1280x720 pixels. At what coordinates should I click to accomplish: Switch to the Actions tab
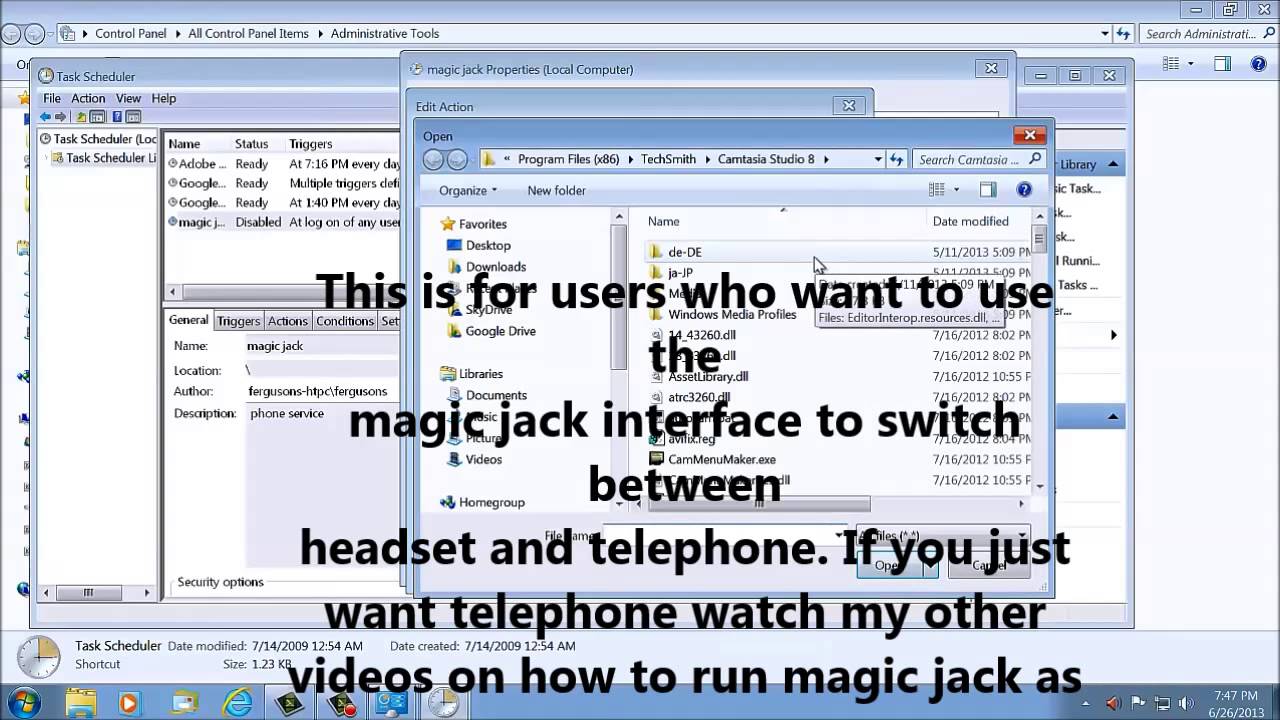(288, 321)
